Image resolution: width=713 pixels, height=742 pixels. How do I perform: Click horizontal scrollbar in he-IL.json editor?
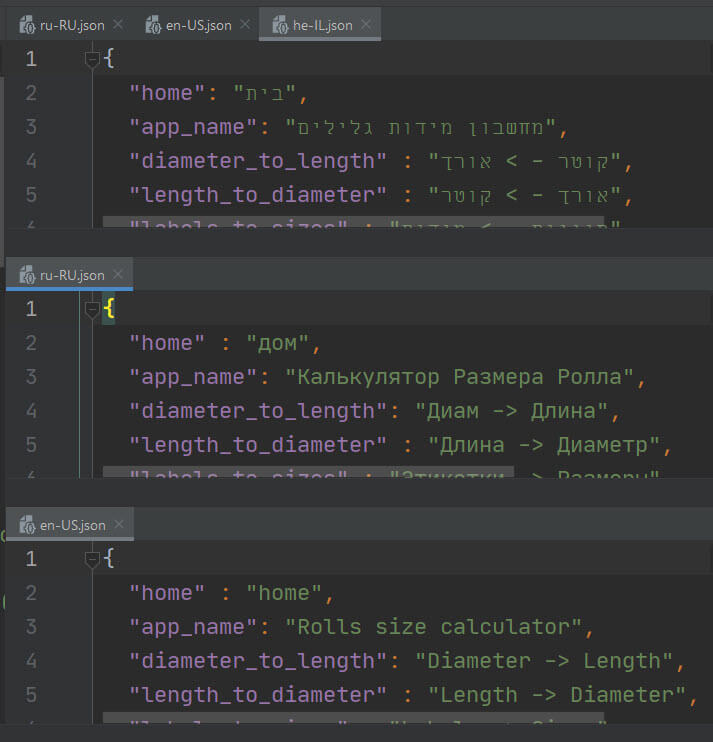point(353,222)
